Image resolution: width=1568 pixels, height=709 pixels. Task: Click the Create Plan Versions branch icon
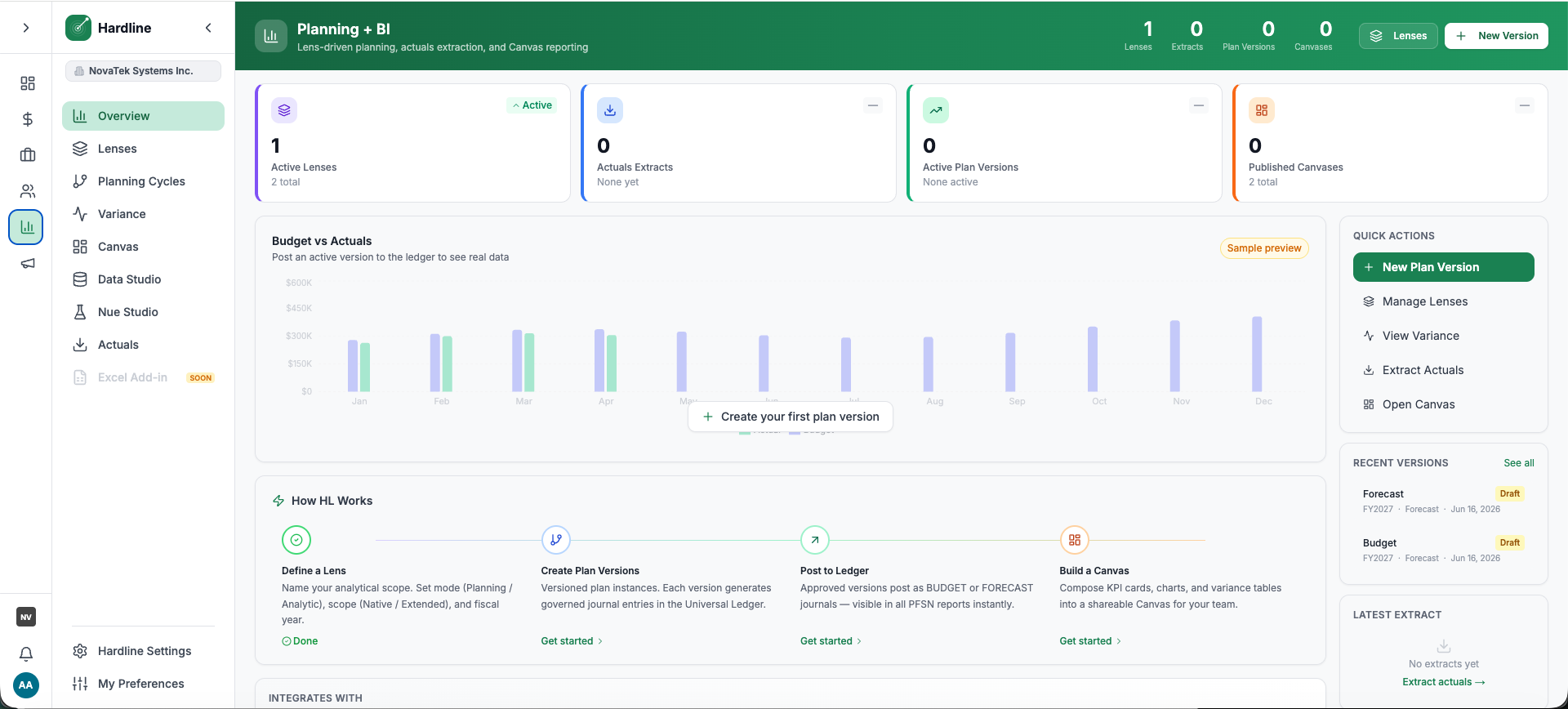(x=556, y=540)
